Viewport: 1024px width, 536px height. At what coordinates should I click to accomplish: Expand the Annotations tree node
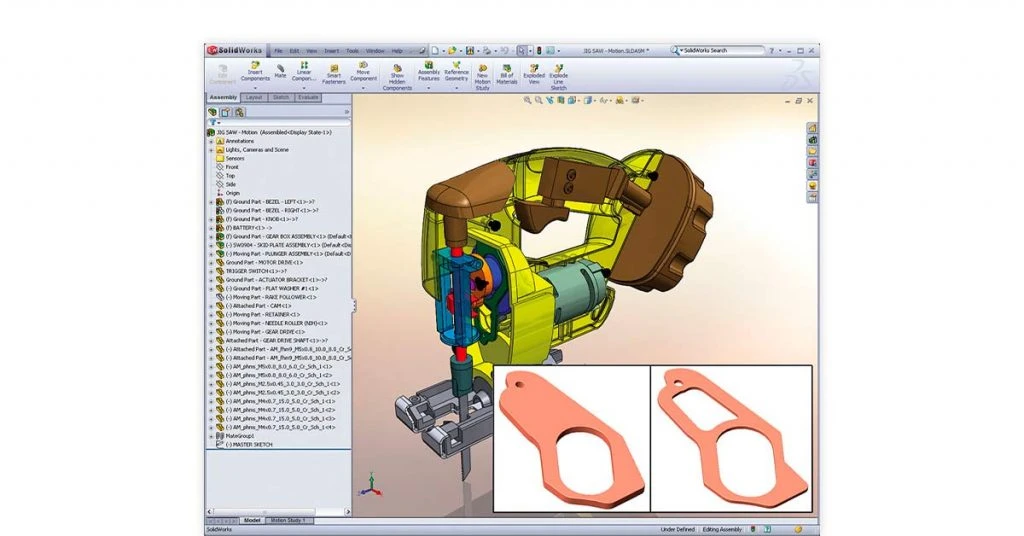(x=211, y=141)
